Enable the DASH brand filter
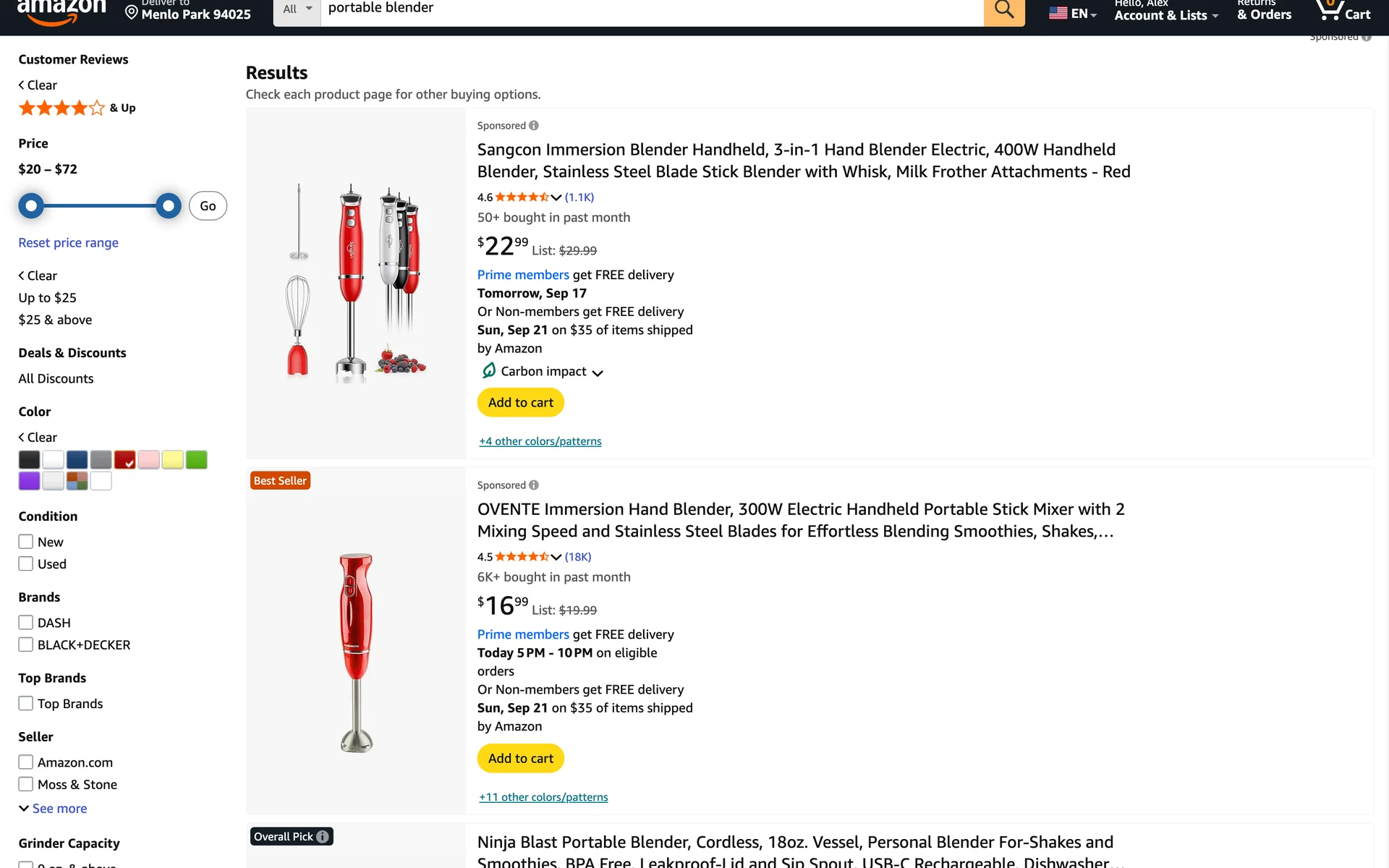This screenshot has height=868, width=1389. pyautogui.click(x=26, y=623)
